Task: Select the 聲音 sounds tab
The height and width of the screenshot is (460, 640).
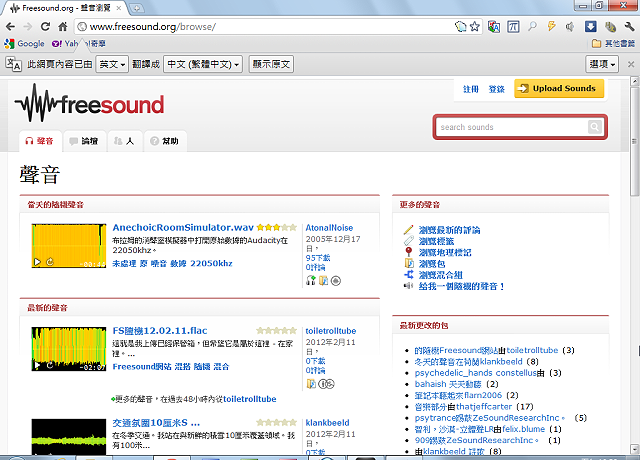Action: click(40, 141)
